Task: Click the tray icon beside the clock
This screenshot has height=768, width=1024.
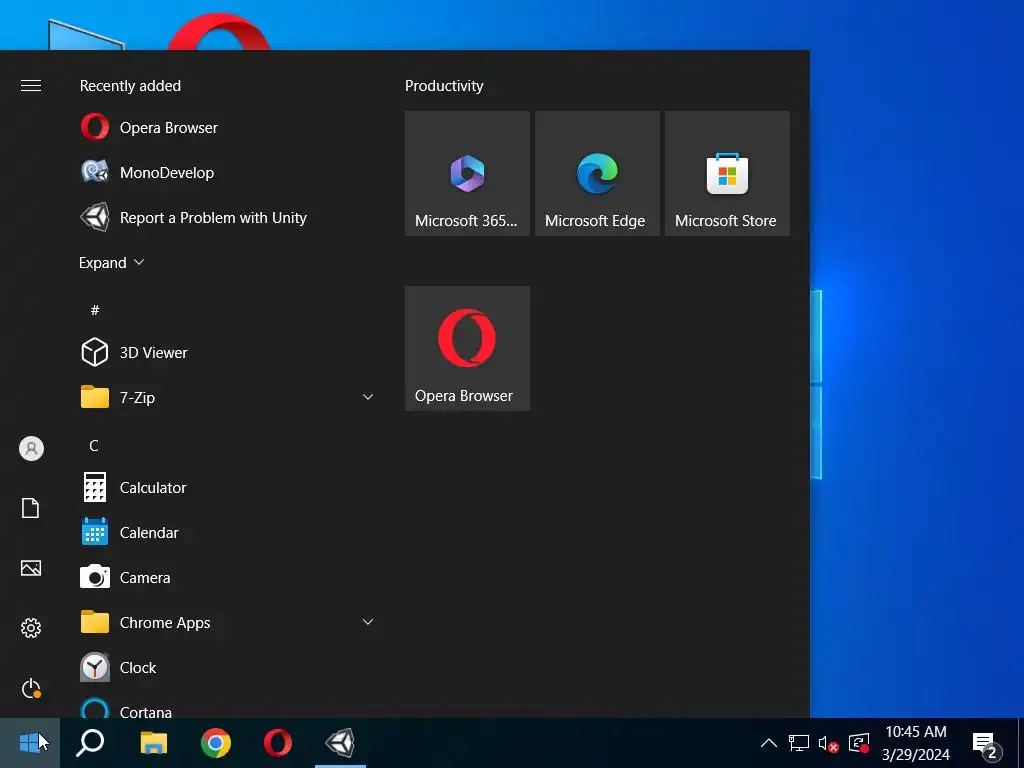Action: (x=859, y=743)
